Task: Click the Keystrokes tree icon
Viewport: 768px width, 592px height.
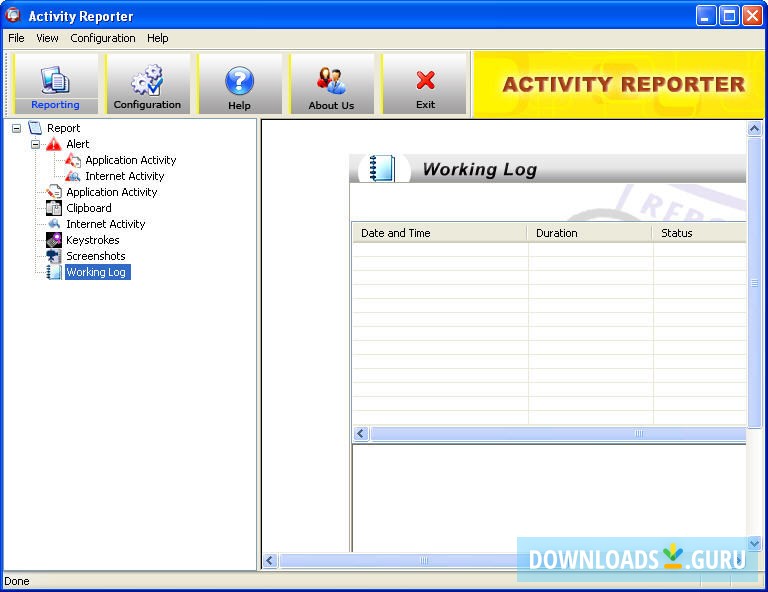Action: tap(54, 240)
